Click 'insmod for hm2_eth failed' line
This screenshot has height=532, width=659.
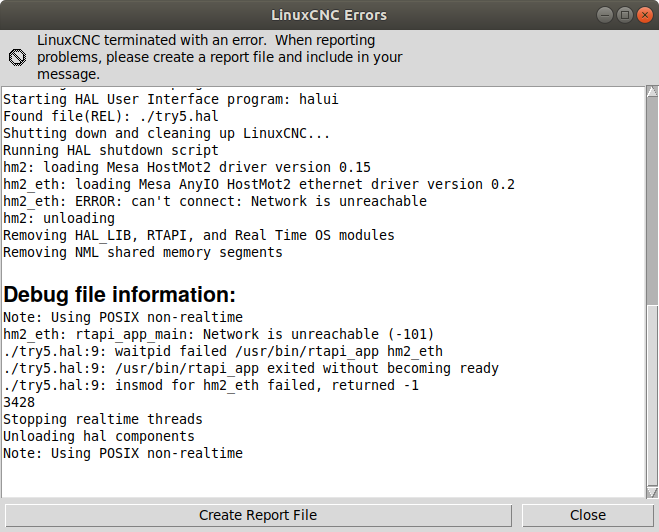click(211, 385)
